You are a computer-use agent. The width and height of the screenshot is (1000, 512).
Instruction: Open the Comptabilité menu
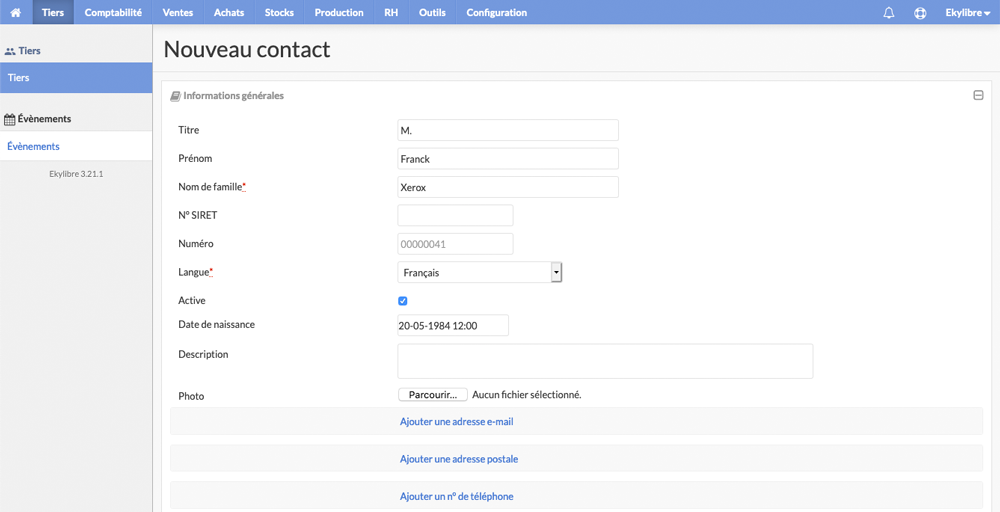click(x=113, y=13)
